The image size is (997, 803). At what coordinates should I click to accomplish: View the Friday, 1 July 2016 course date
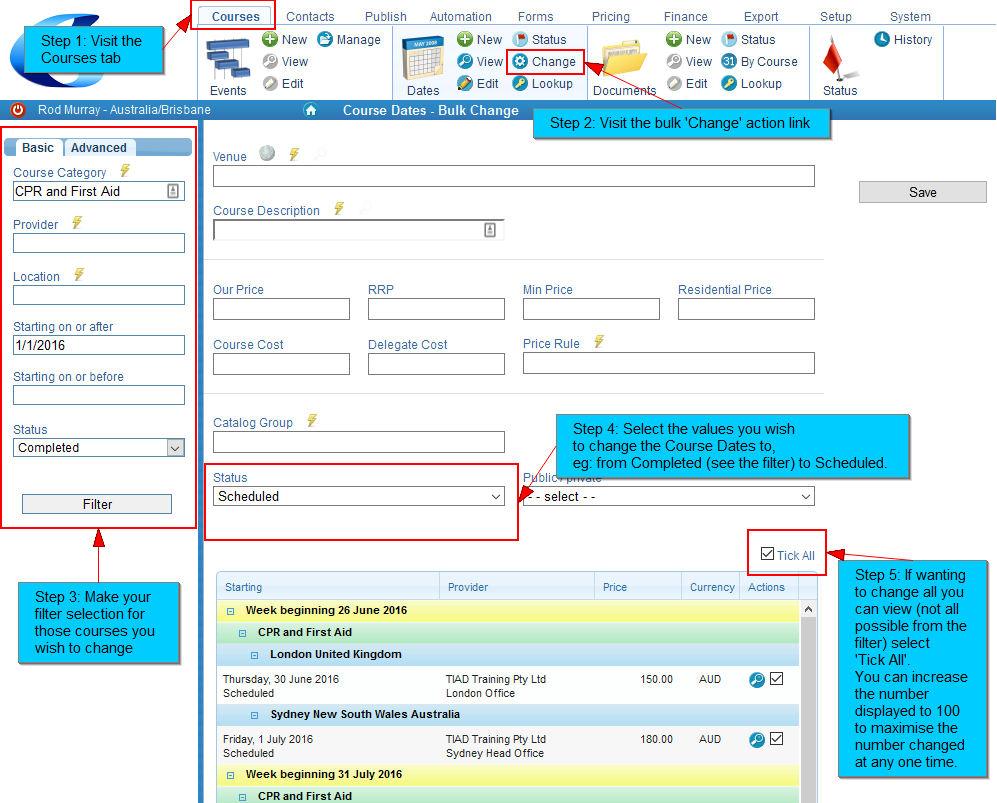tap(757, 739)
